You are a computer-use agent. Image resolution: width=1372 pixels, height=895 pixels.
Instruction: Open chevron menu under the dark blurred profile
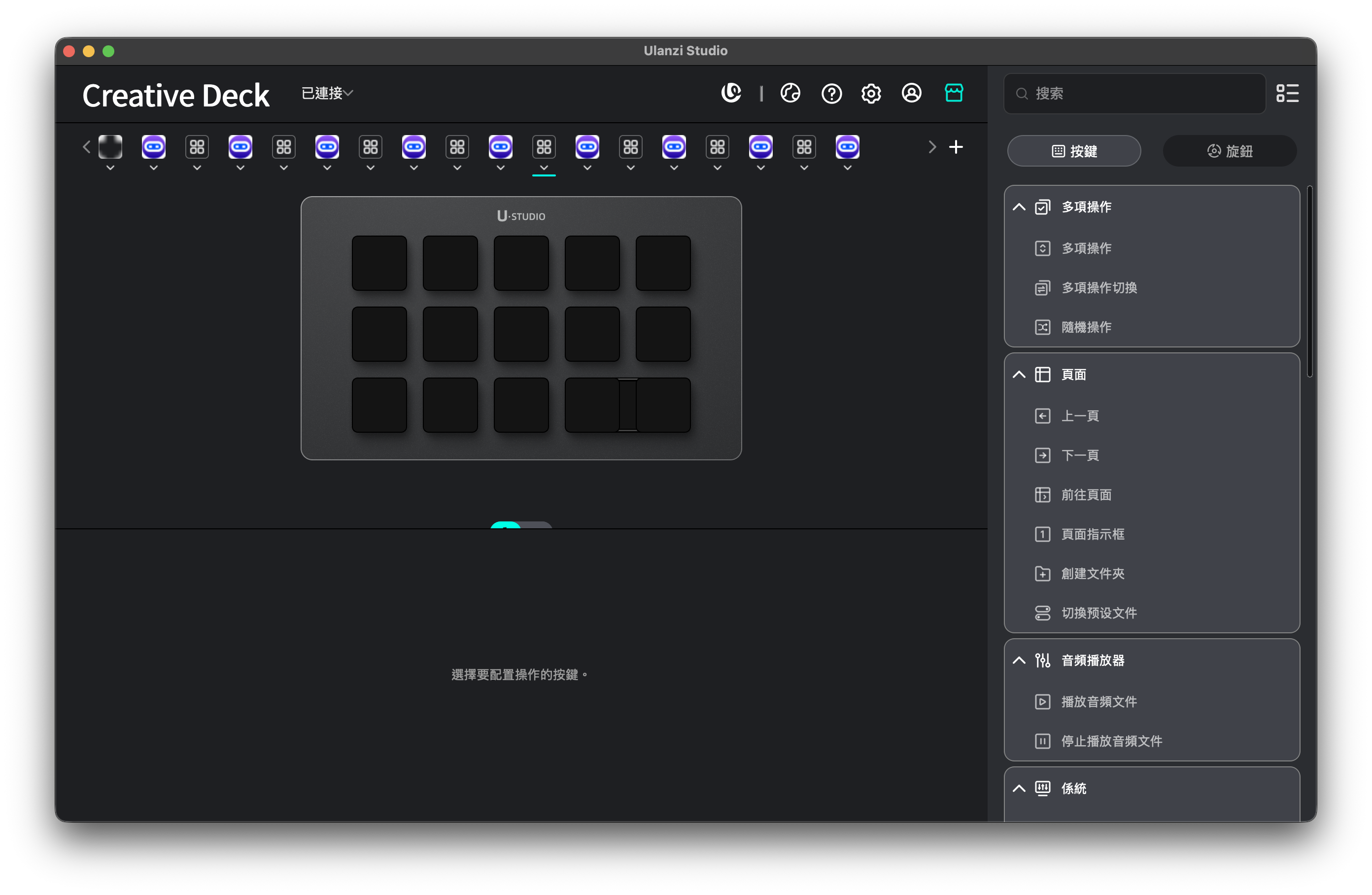point(110,168)
